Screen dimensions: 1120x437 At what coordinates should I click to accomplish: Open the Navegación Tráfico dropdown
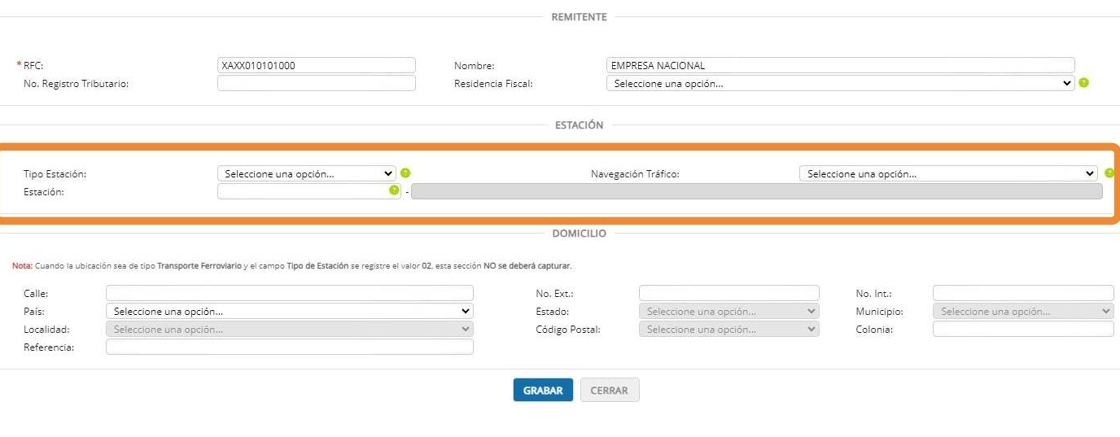(948, 173)
